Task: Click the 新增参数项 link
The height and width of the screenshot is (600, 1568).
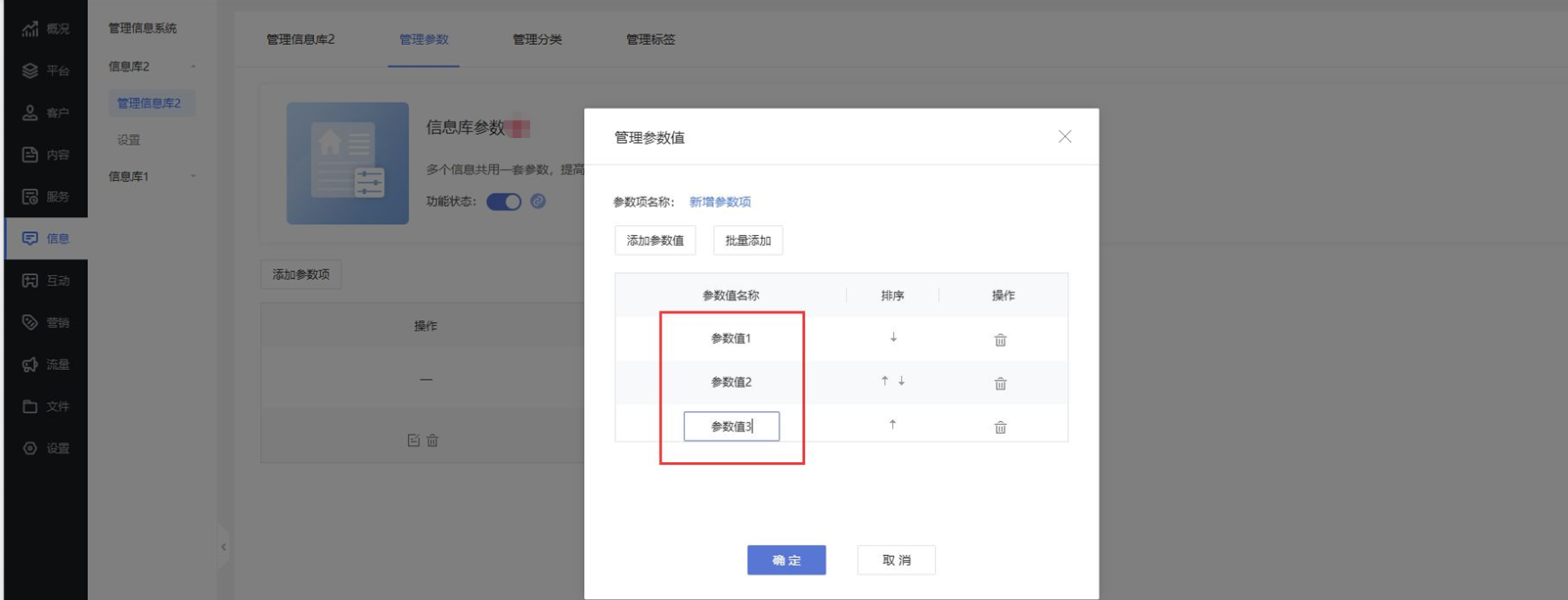Action: tap(720, 202)
